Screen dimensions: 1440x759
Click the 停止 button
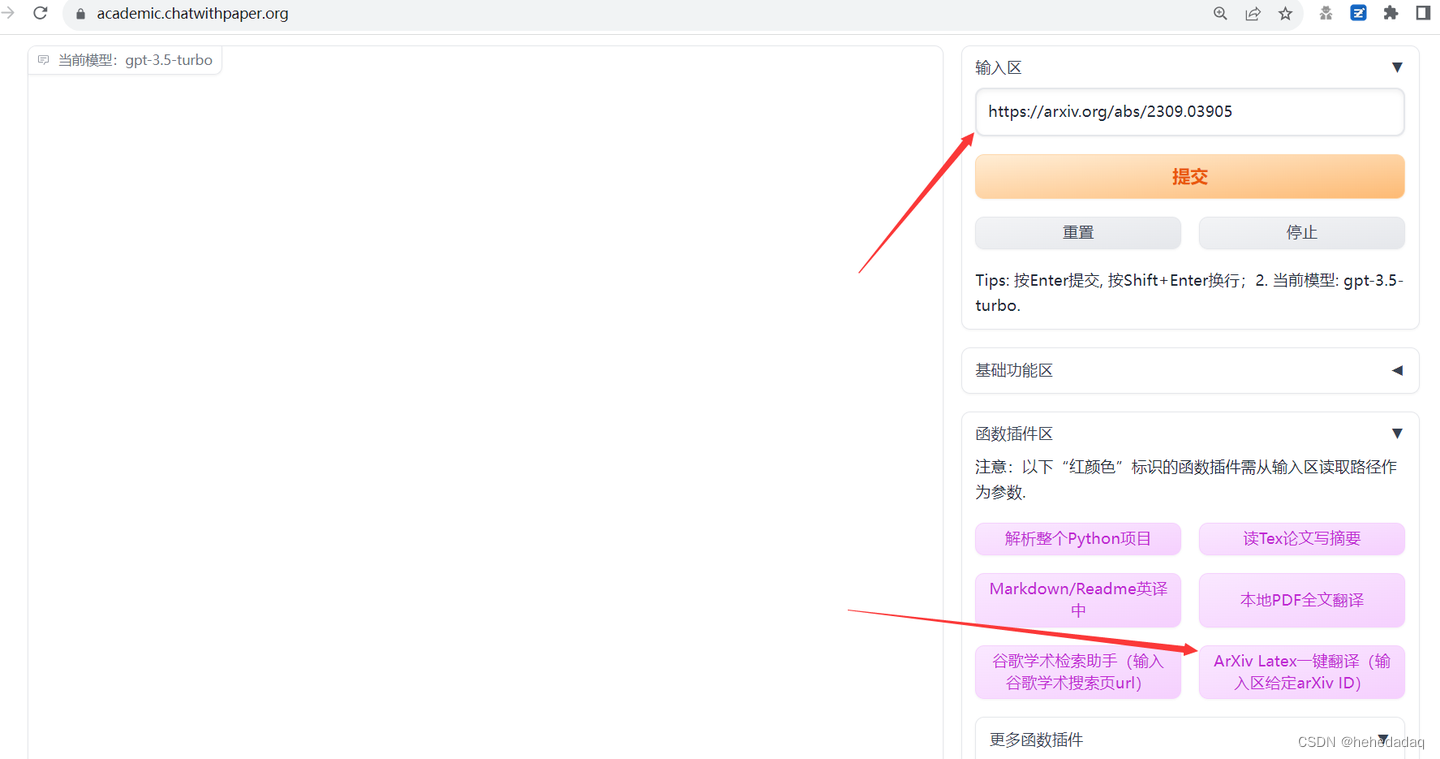point(1302,232)
